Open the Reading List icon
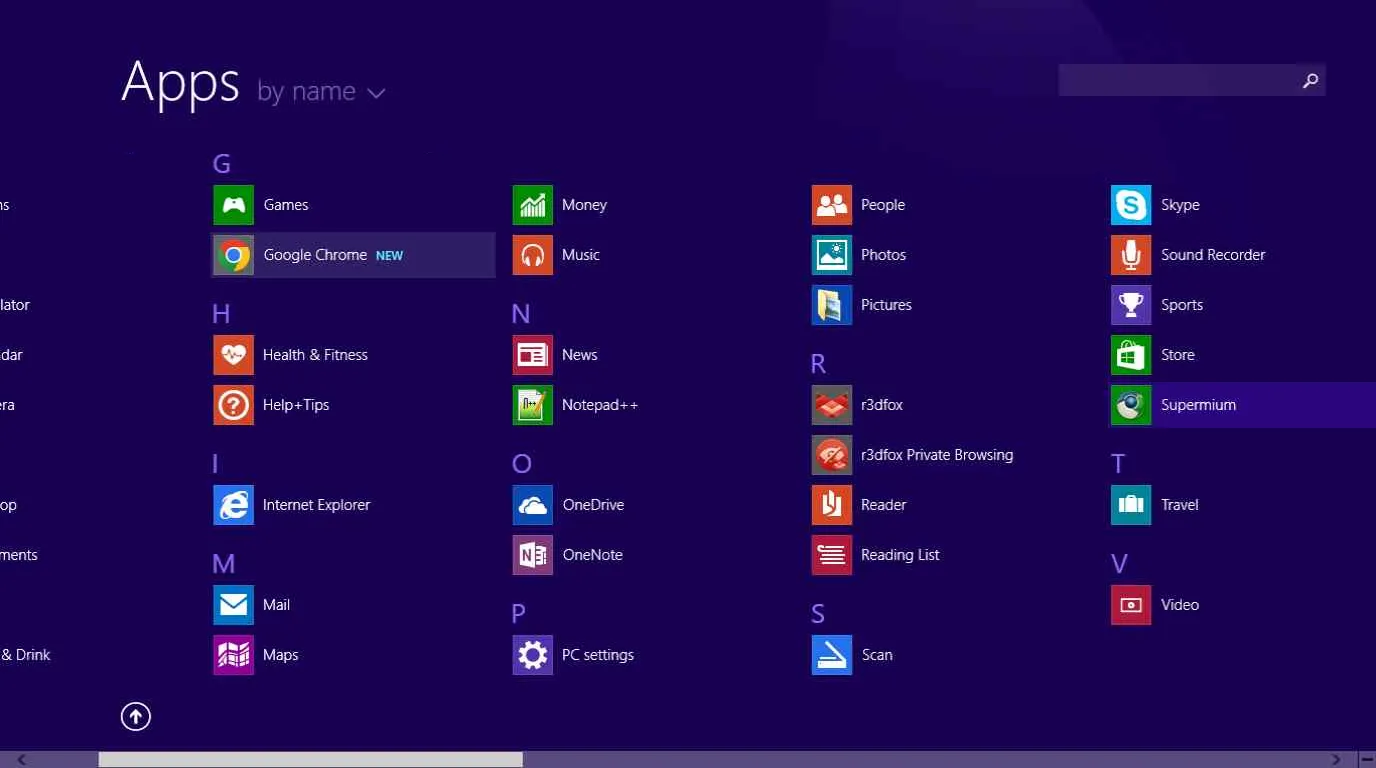The image size is (1376, 768). pos(832,555)
